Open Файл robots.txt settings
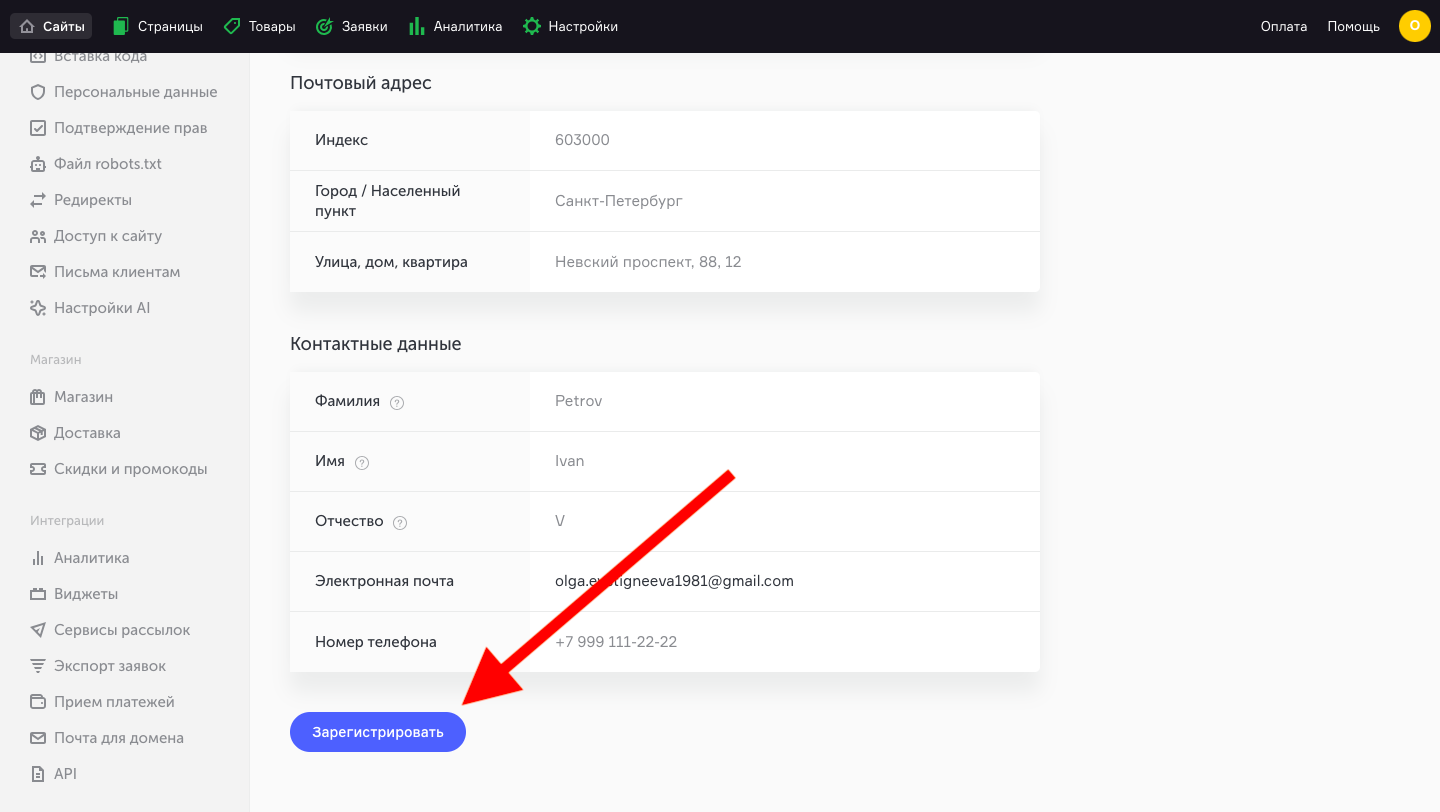This screenshot has height=812, width=1440. click(108, 164)
